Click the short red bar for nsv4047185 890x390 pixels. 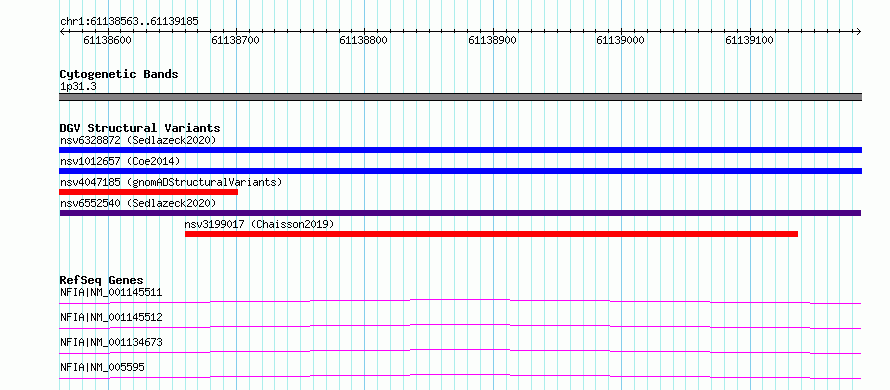pyautogui.click(x=148, y=192)
